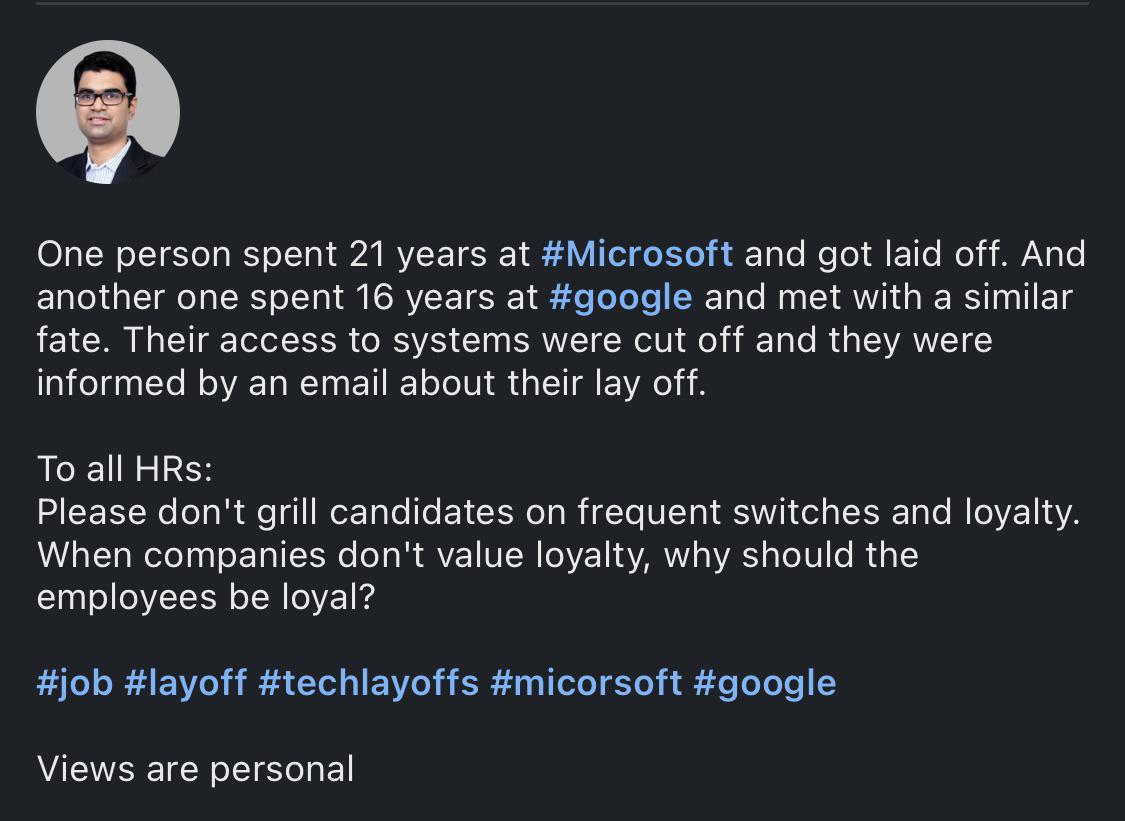Image resolution: width=1125 pixels, height=821 pixels.
Task: Tap the misspelled #micorsoft hashtag
Action: click(x=586, y=683)
